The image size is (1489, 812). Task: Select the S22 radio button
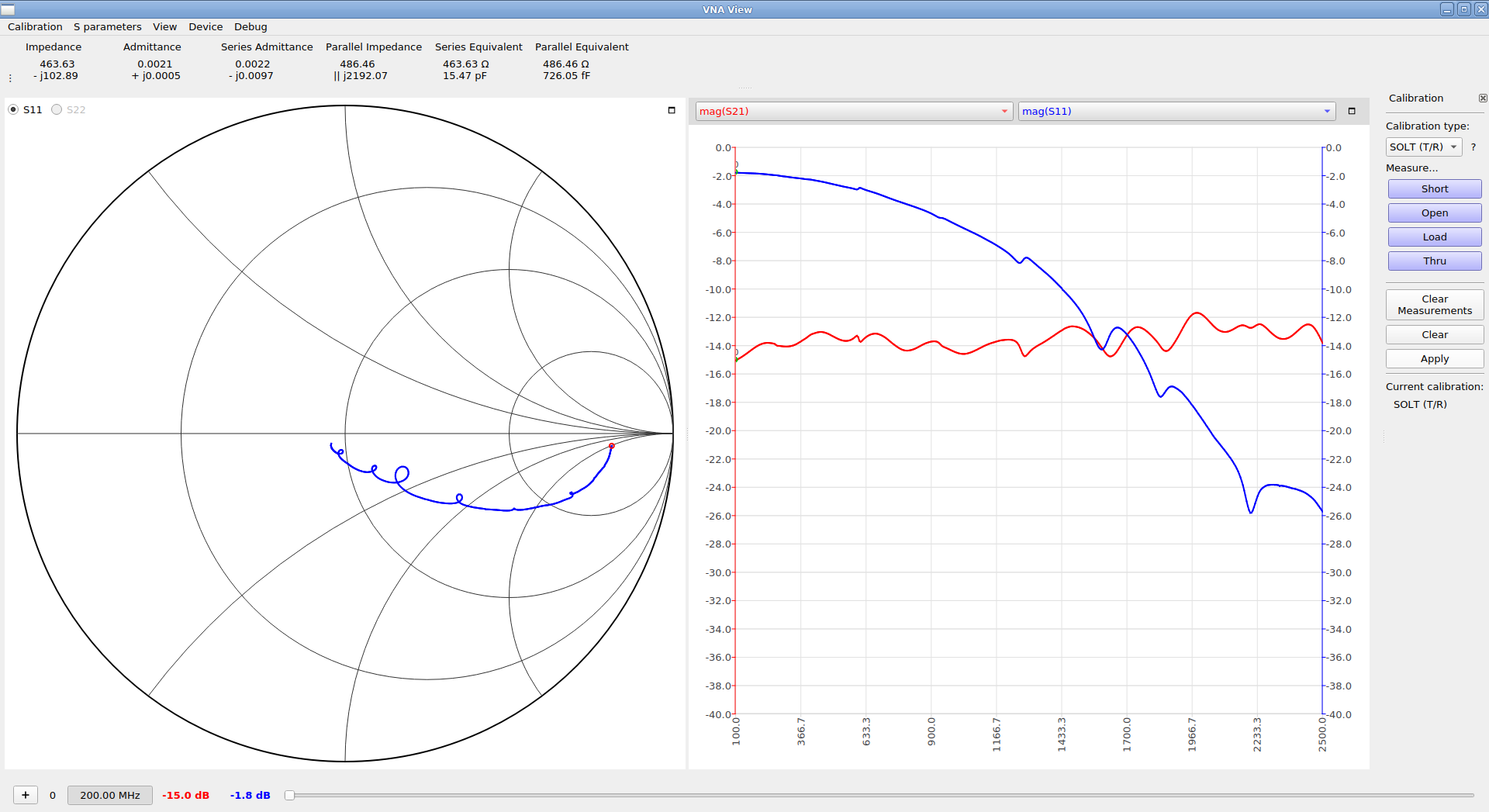point(57,109)
